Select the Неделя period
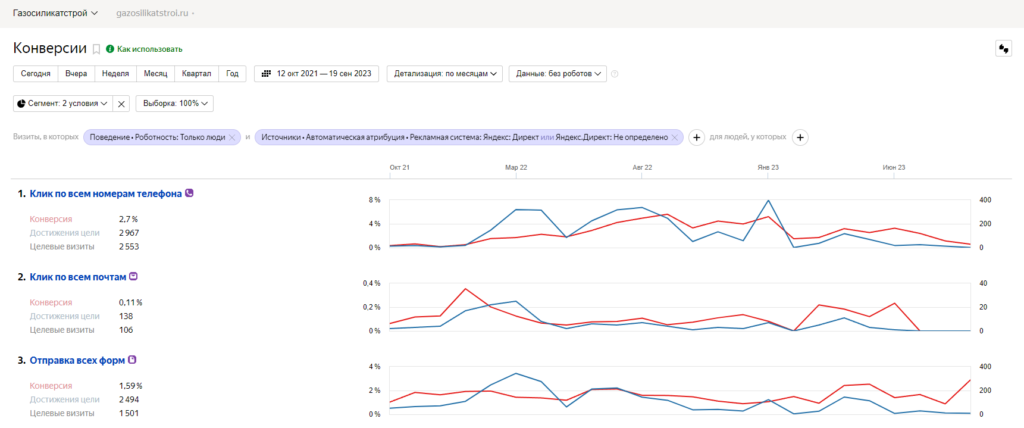Image resolution: width=1024 pixels, height=428 pixels. [x=116, y=74]
